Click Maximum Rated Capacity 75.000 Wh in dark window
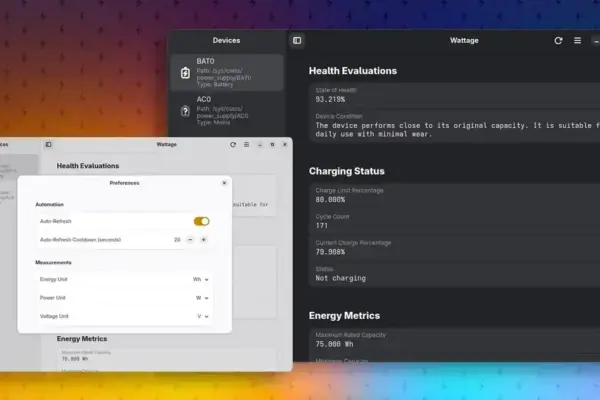 334,344
